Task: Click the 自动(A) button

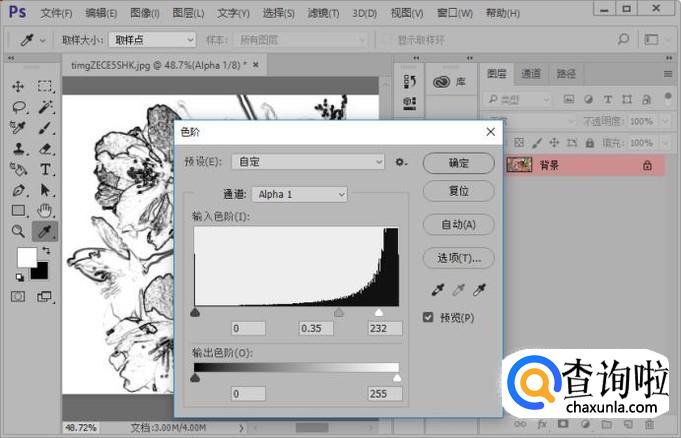Action: click(x=458, y=224)
